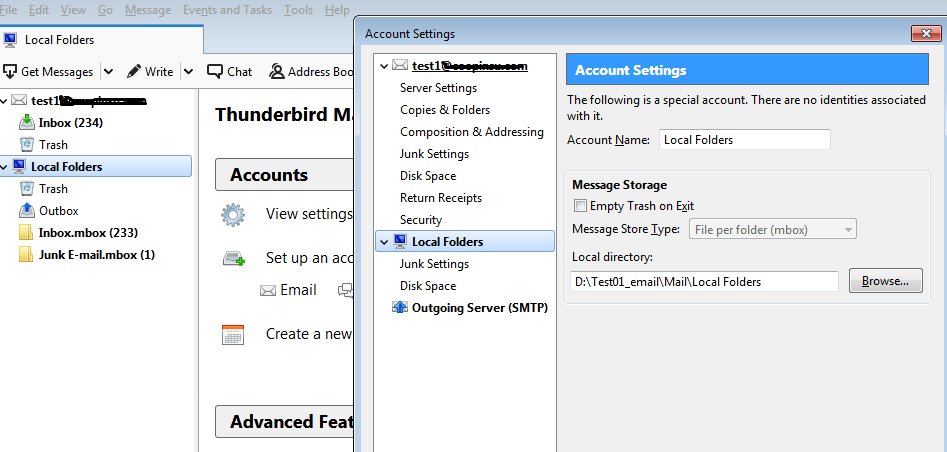947x452 pixels.
Task: Select the Outbox folder label
Action: tap(59, 211)
